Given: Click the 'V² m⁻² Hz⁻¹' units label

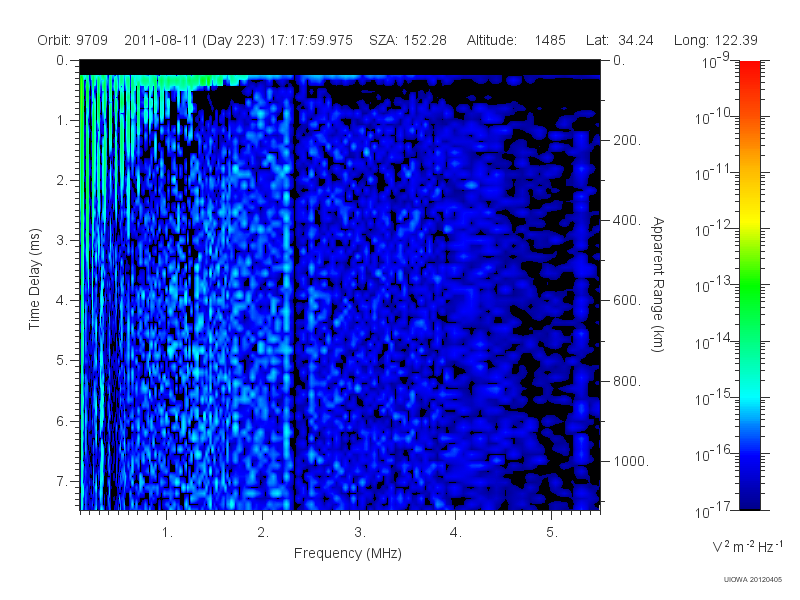Looking at the screenshot, I should tap(747, 546).
